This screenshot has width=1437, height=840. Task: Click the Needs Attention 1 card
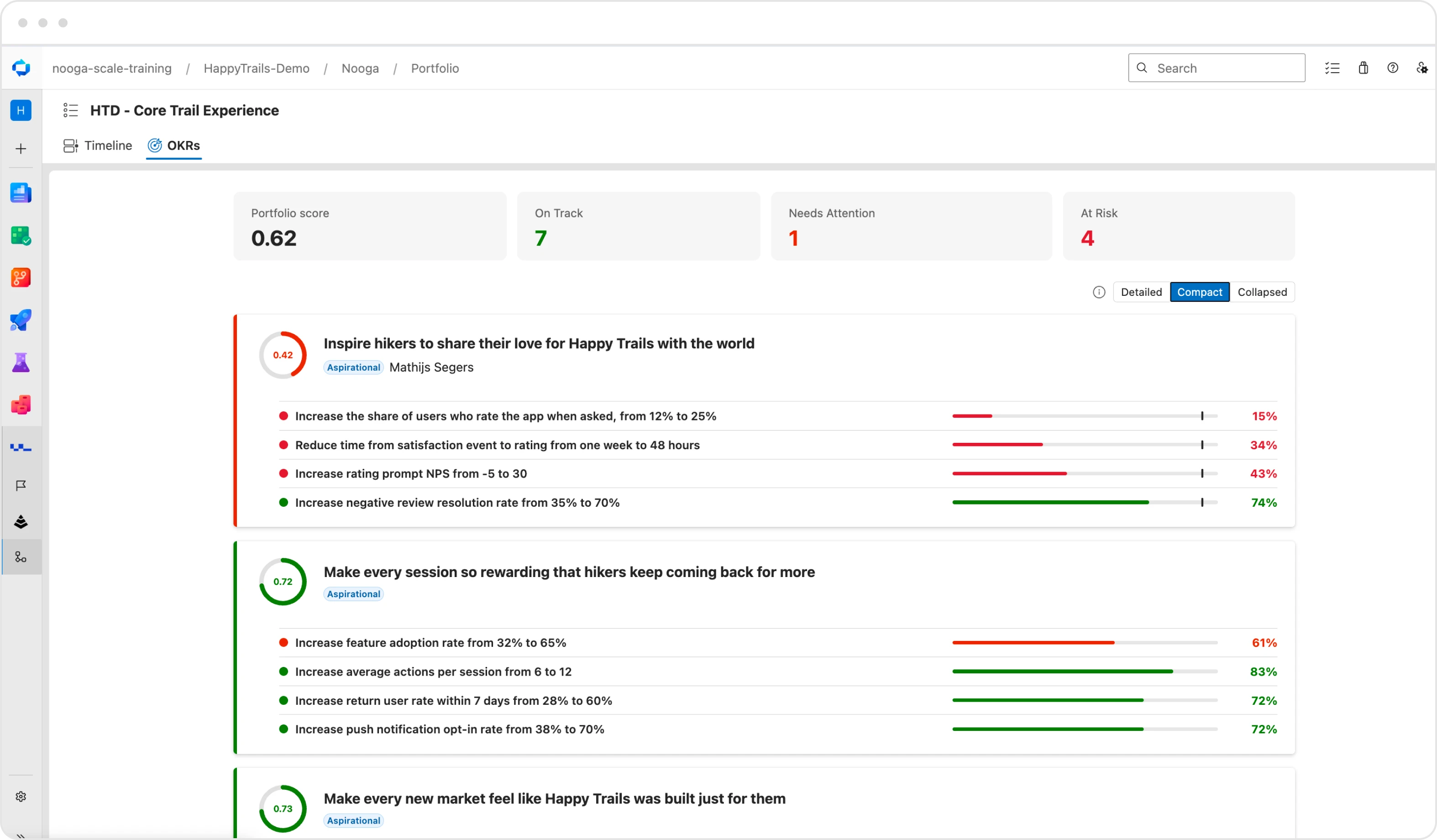point(911,226)
